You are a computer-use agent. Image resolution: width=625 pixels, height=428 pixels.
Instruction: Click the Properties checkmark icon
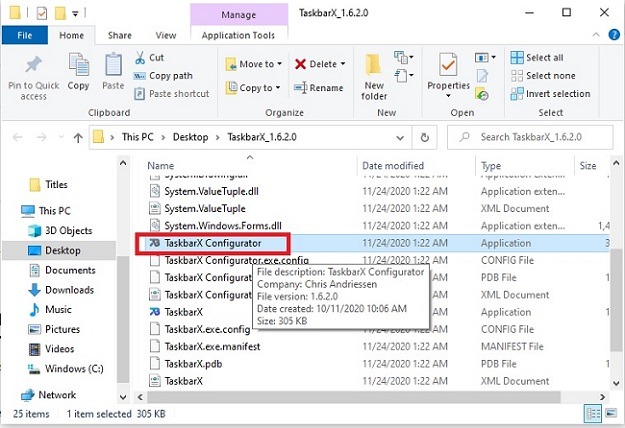click(448, 65)
